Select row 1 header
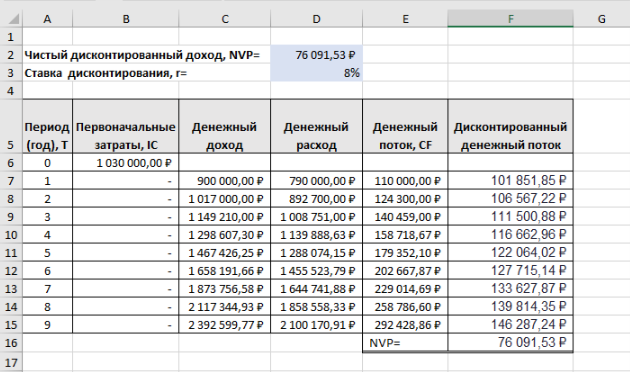The height and width of the screenshot is (372, 630). (x=11, y=37)
